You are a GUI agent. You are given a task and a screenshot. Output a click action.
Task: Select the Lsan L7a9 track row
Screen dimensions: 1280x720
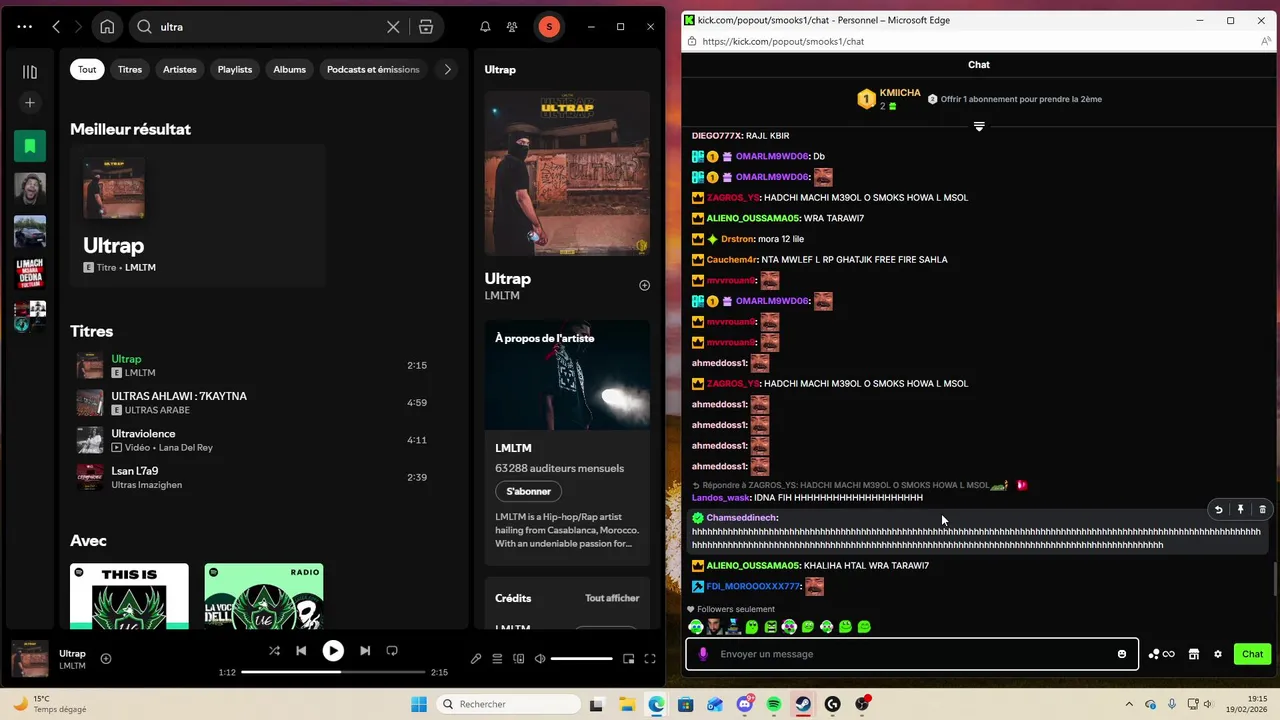click(252, 477)
